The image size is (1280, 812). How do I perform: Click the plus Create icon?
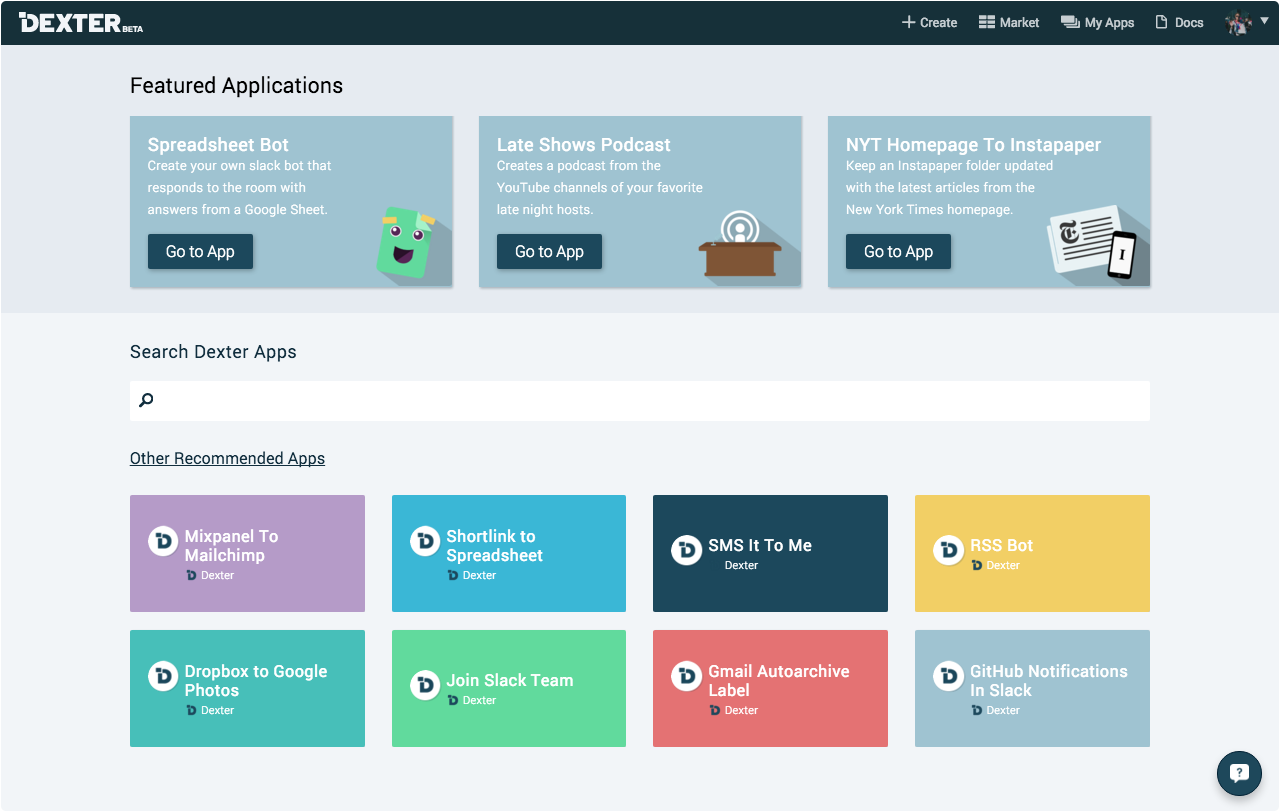(909, 22)
